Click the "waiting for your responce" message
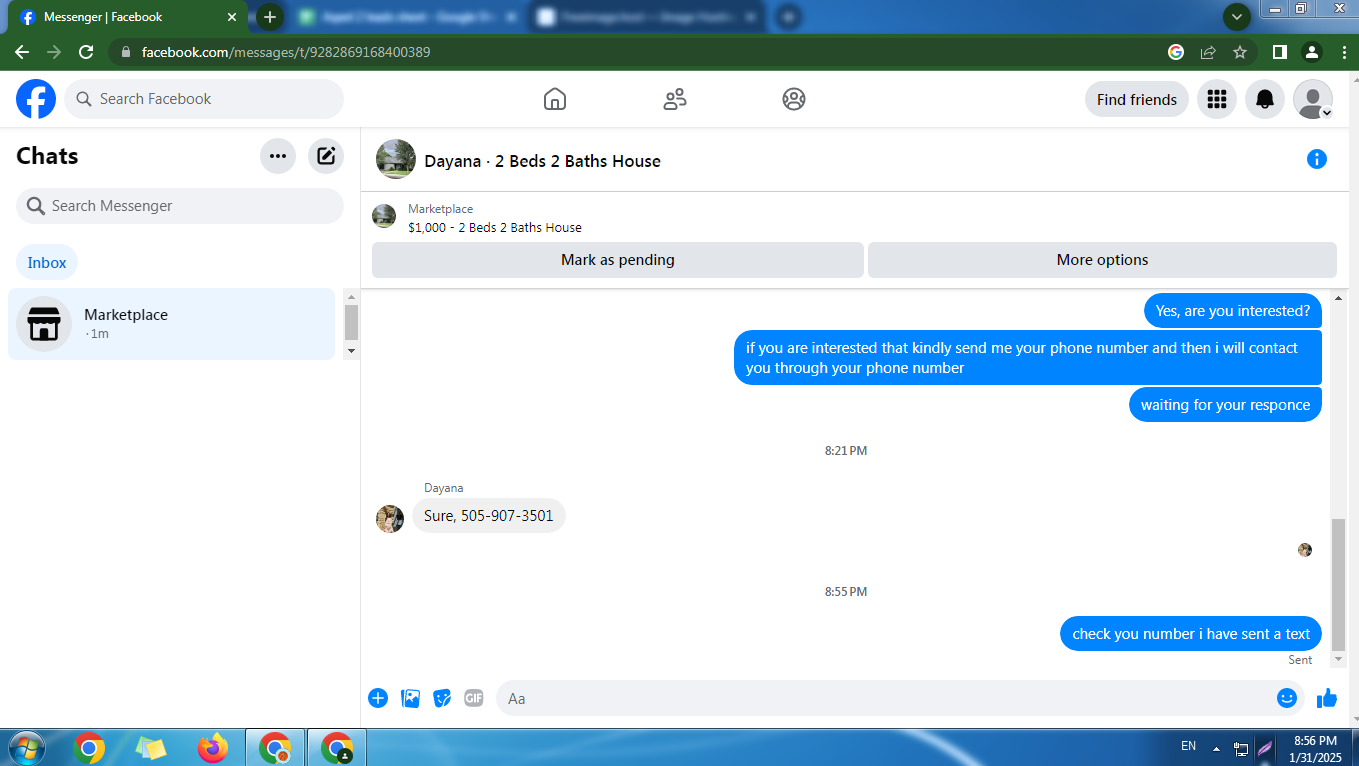 point(1225,405)
